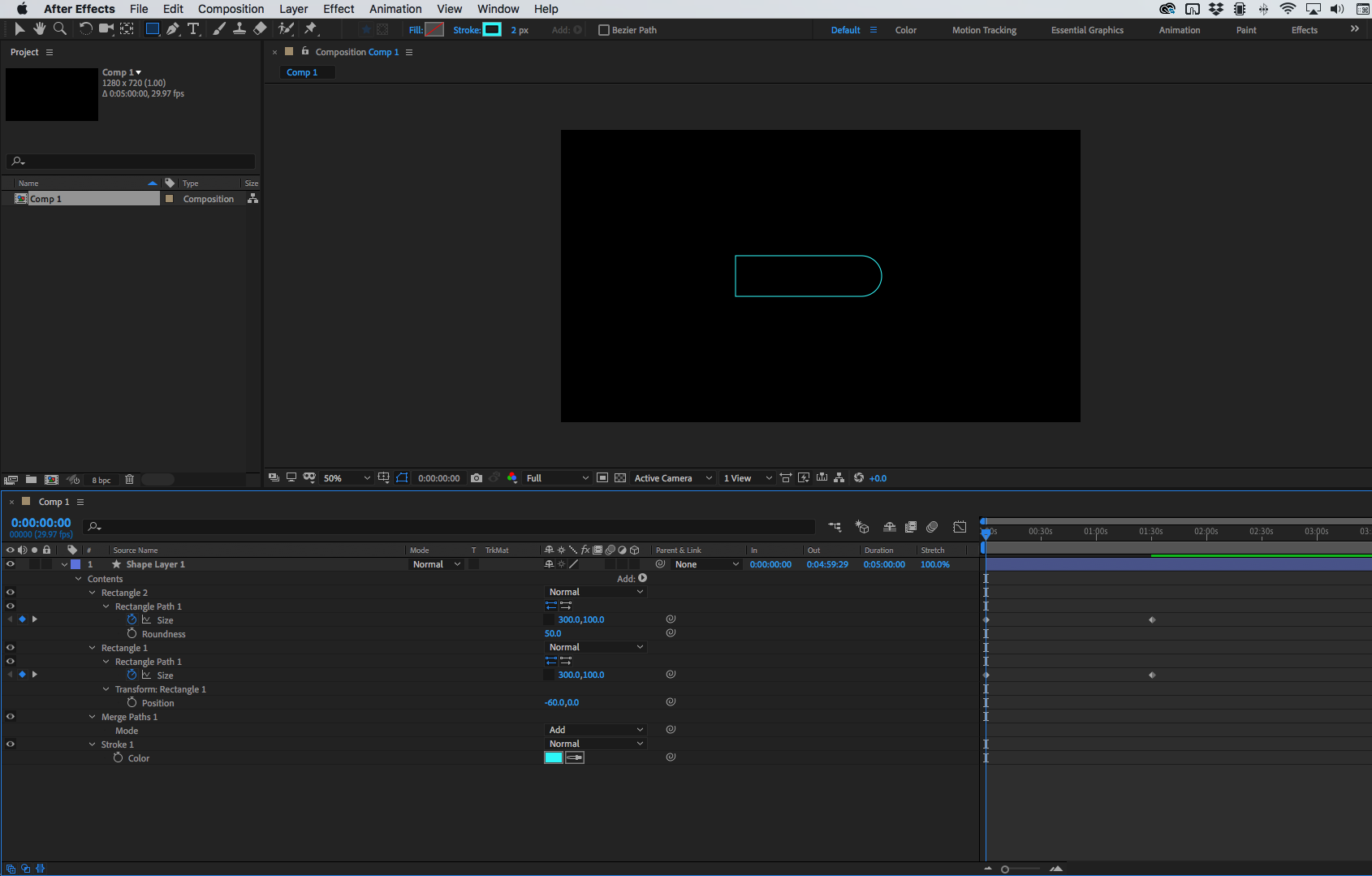Click the Comp 1 link in composition header

(382, 51)
